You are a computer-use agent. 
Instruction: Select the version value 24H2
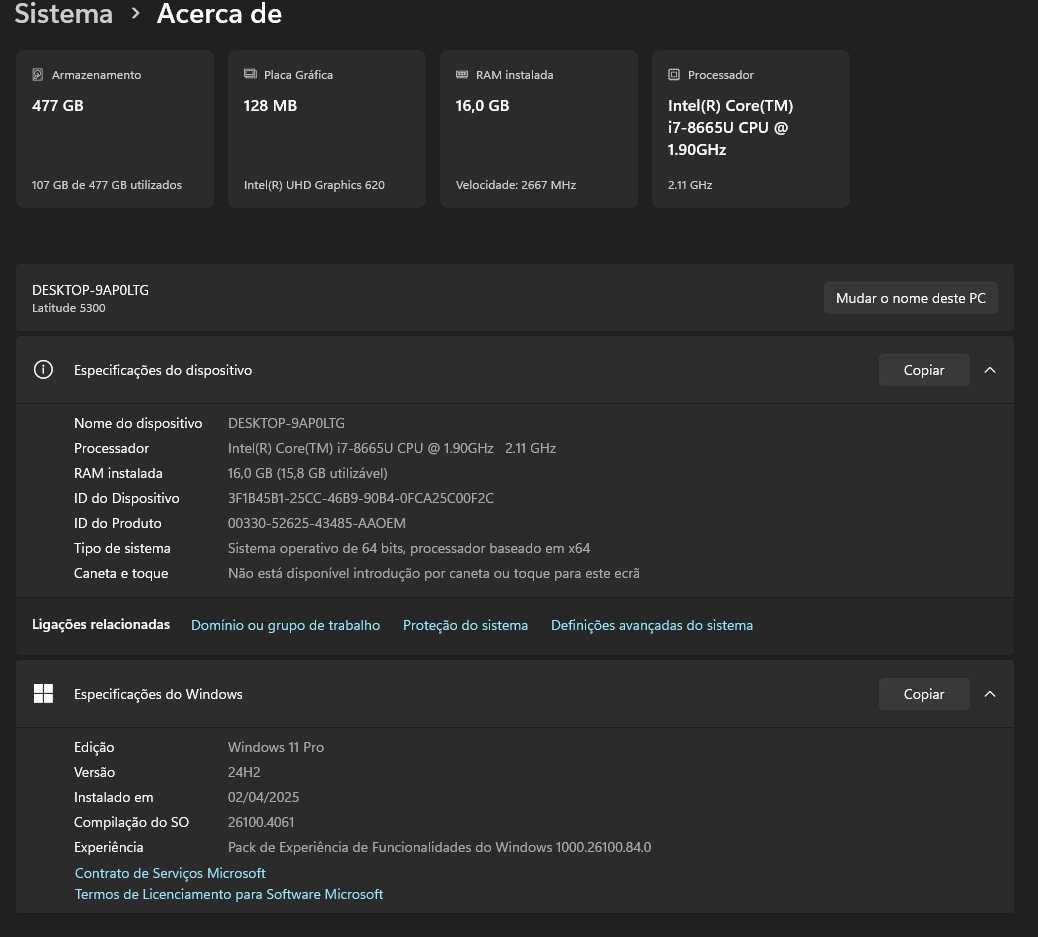(x=244, y=772)
